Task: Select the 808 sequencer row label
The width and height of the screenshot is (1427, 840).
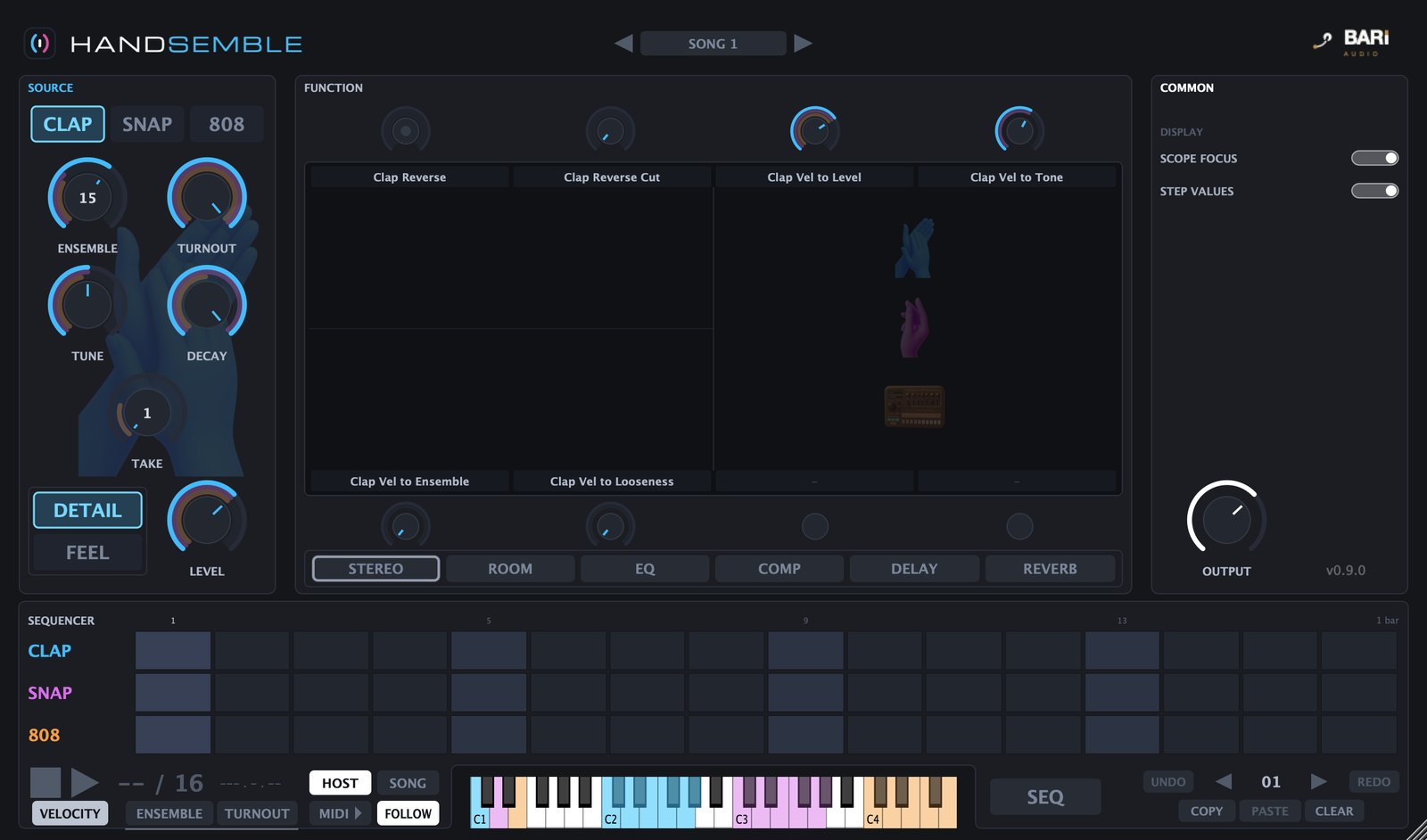Action: (x=44, y=736)
